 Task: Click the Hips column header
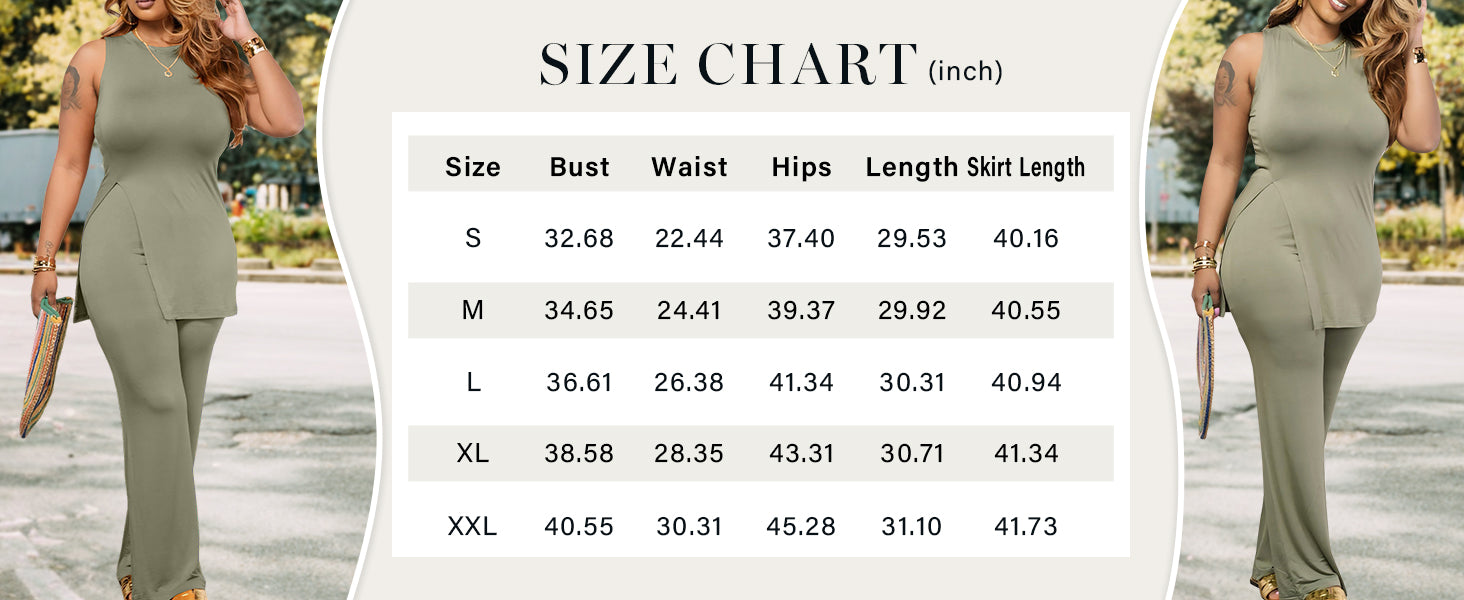pos(802,167)
